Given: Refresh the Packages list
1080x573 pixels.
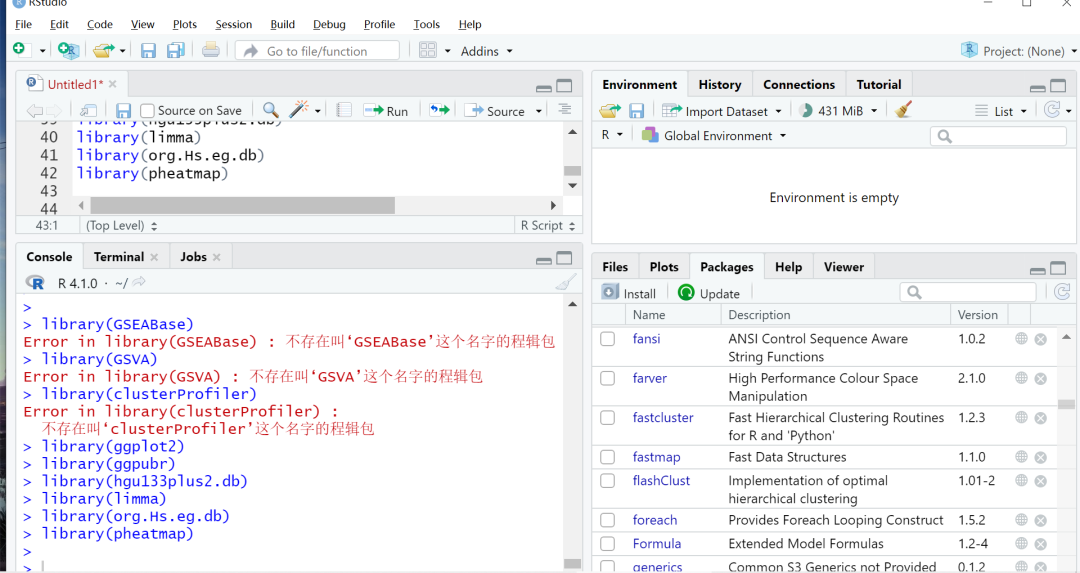Looking at the screenshot, I should pyautogui.click(x=1063, y=292).
